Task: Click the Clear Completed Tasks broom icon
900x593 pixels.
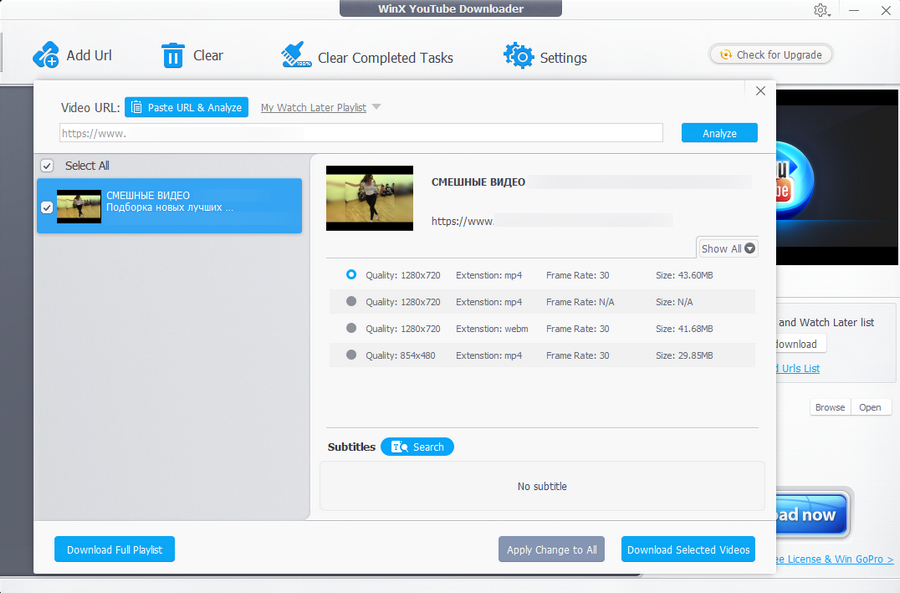Action: point(295,55)
